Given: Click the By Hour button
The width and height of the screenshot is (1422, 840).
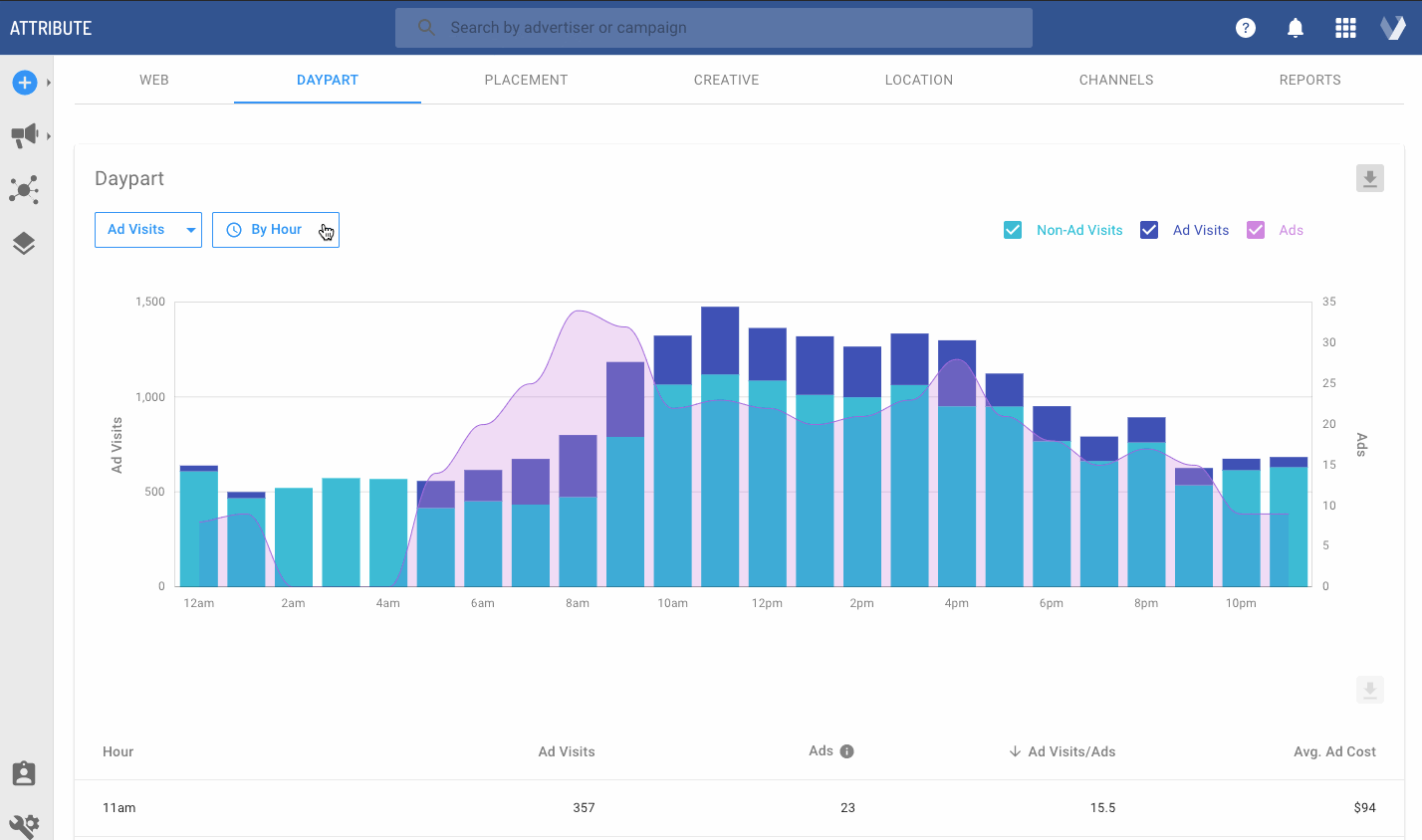Looking at the screenshot, I should [x=275, y=229].
